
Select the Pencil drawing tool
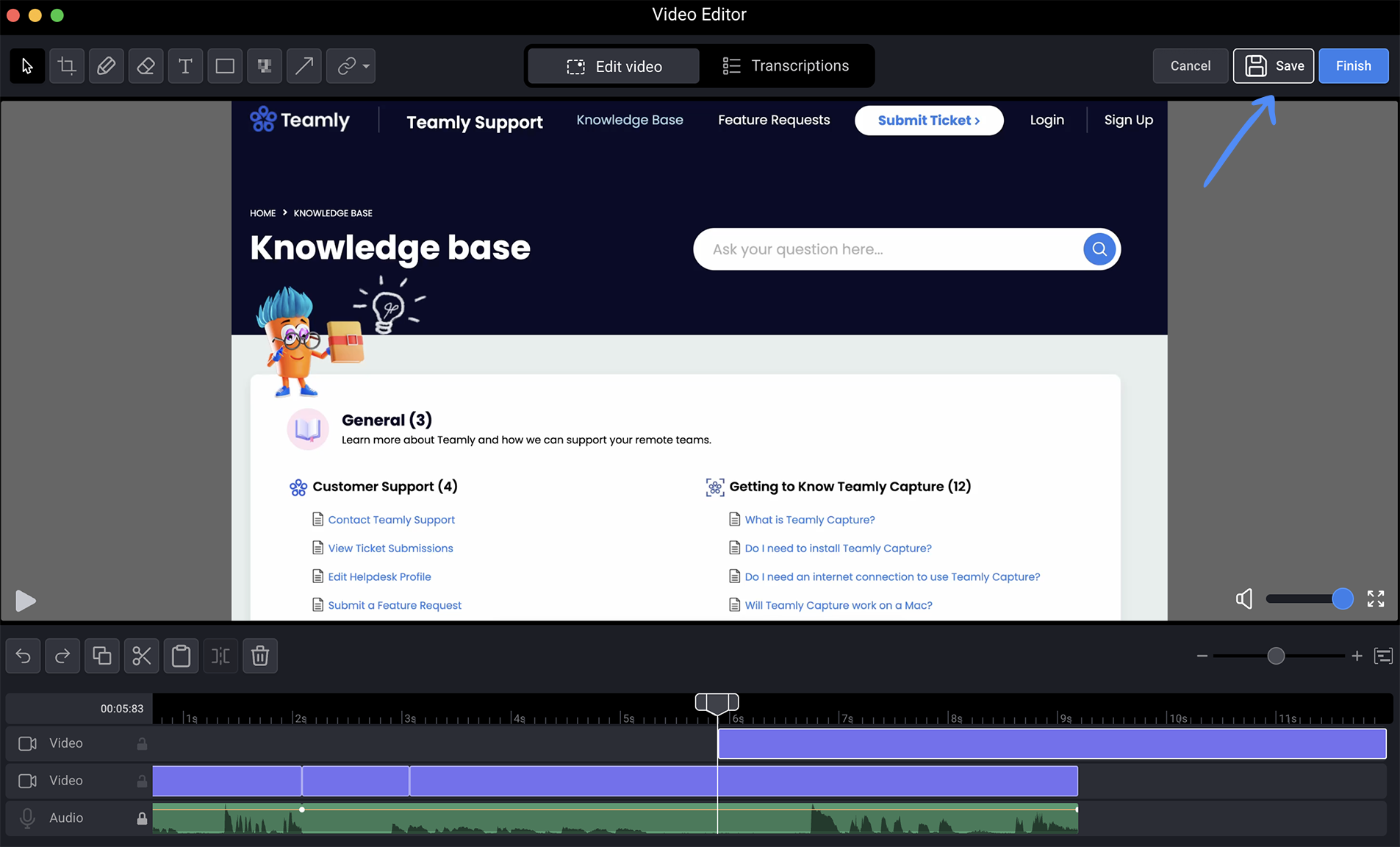click(107, 66)
